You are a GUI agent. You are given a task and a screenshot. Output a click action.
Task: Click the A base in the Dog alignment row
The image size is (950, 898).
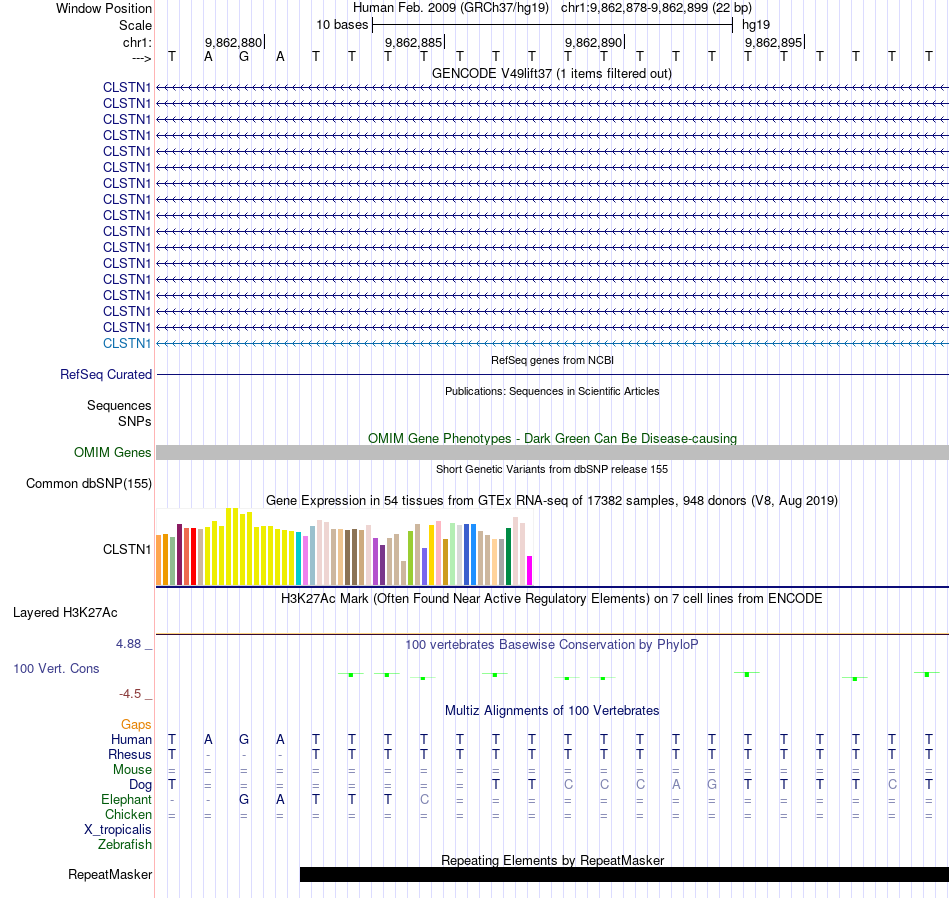click(x=676, y=785)
